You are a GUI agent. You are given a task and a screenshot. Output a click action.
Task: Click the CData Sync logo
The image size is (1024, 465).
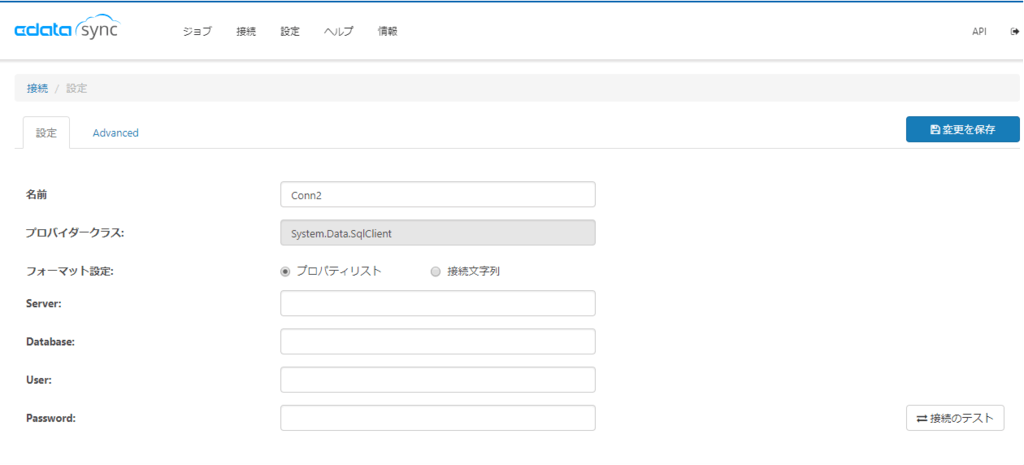pos(67,30)
